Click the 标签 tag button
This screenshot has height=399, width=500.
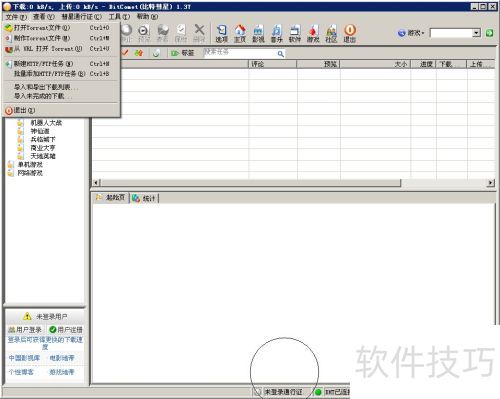click(x=182, y=53)
